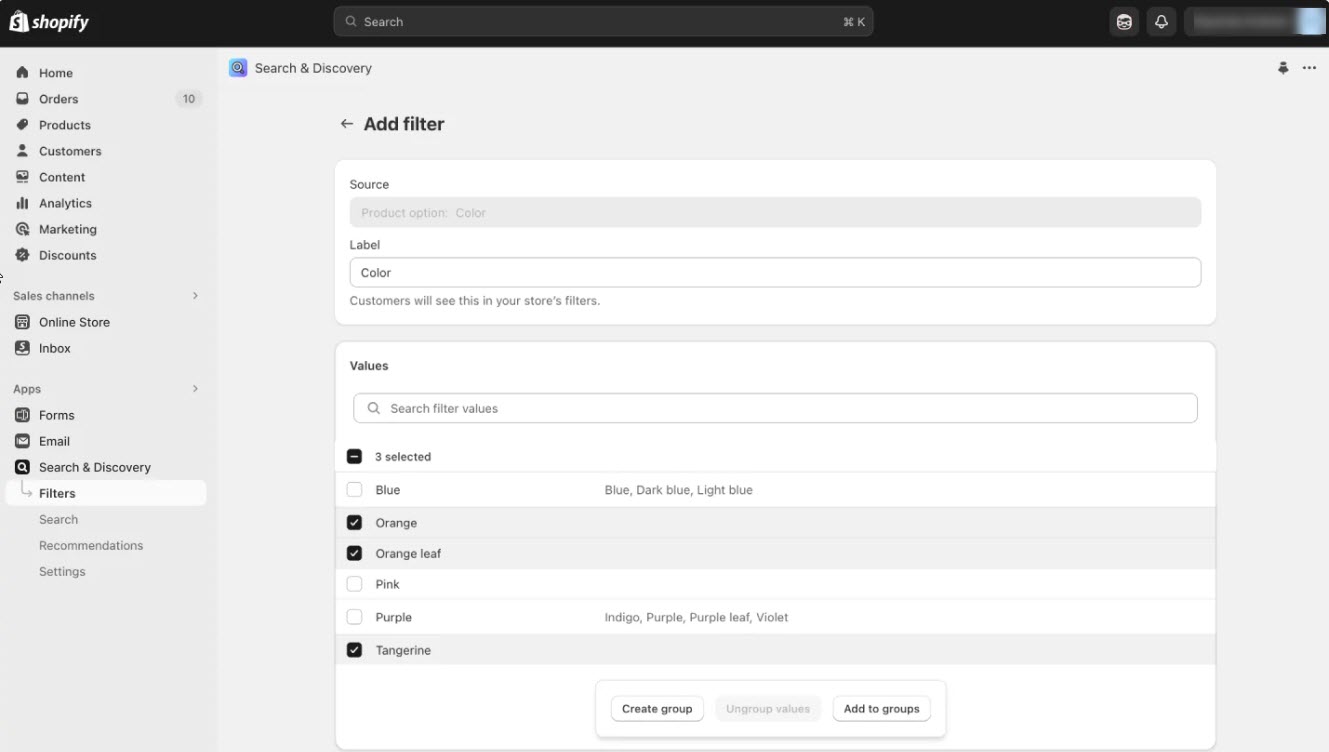Open the three-dot more actions menu
The image size is (1329, 752).
[1309, 68]
